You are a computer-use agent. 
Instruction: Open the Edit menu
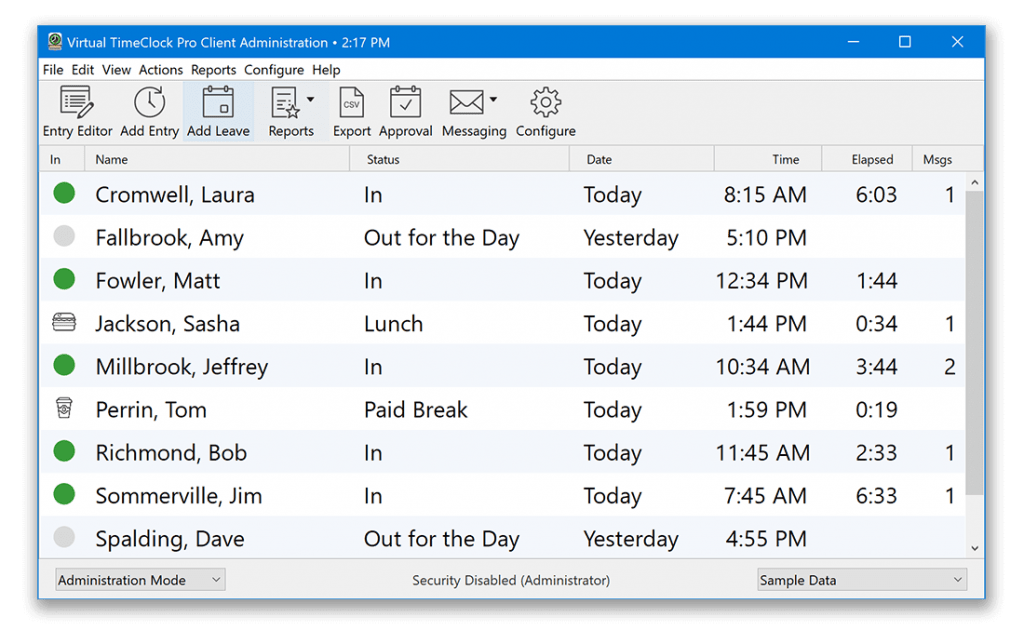point(82,70)
